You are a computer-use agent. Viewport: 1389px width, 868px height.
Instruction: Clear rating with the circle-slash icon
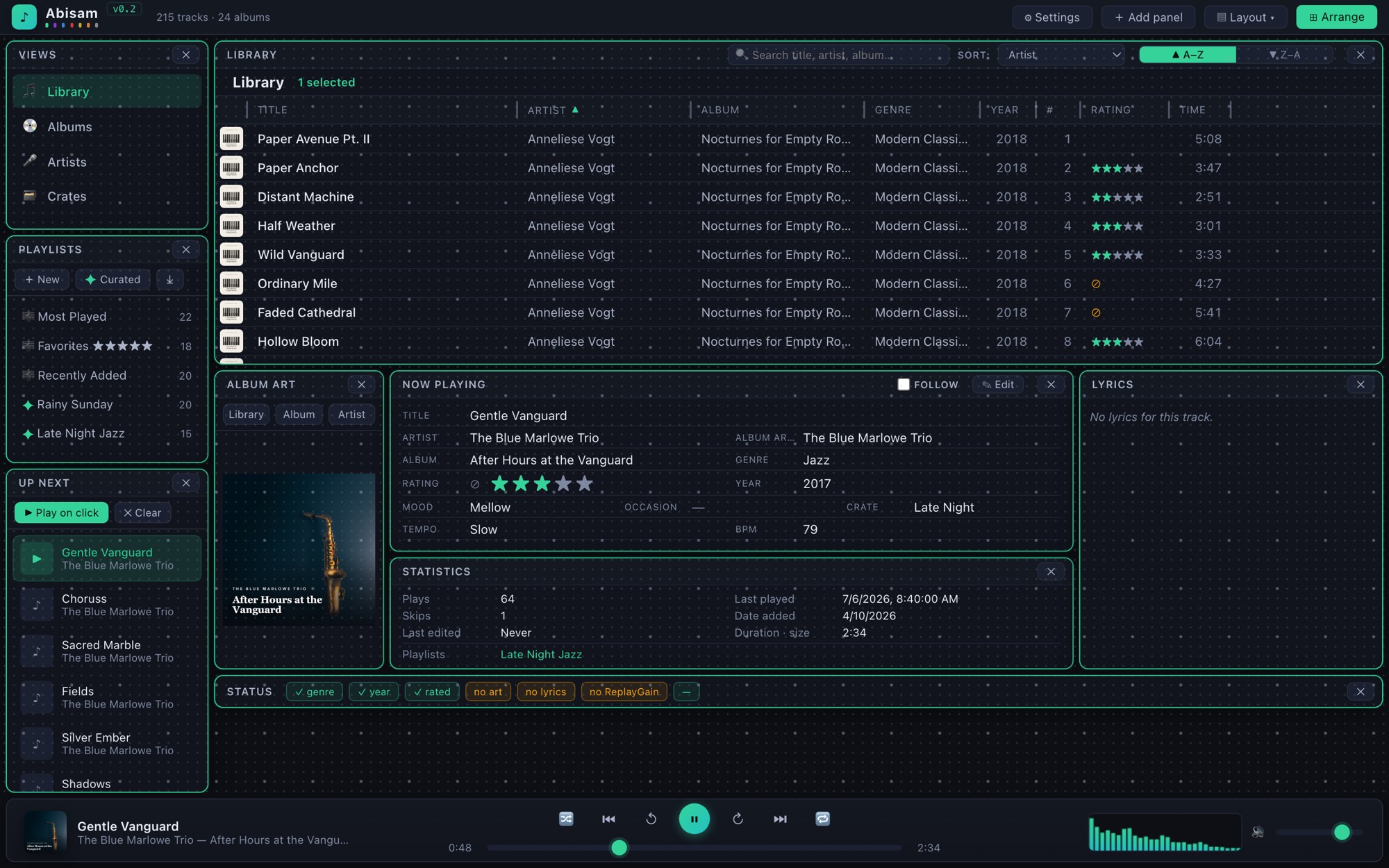click(475, 484)
